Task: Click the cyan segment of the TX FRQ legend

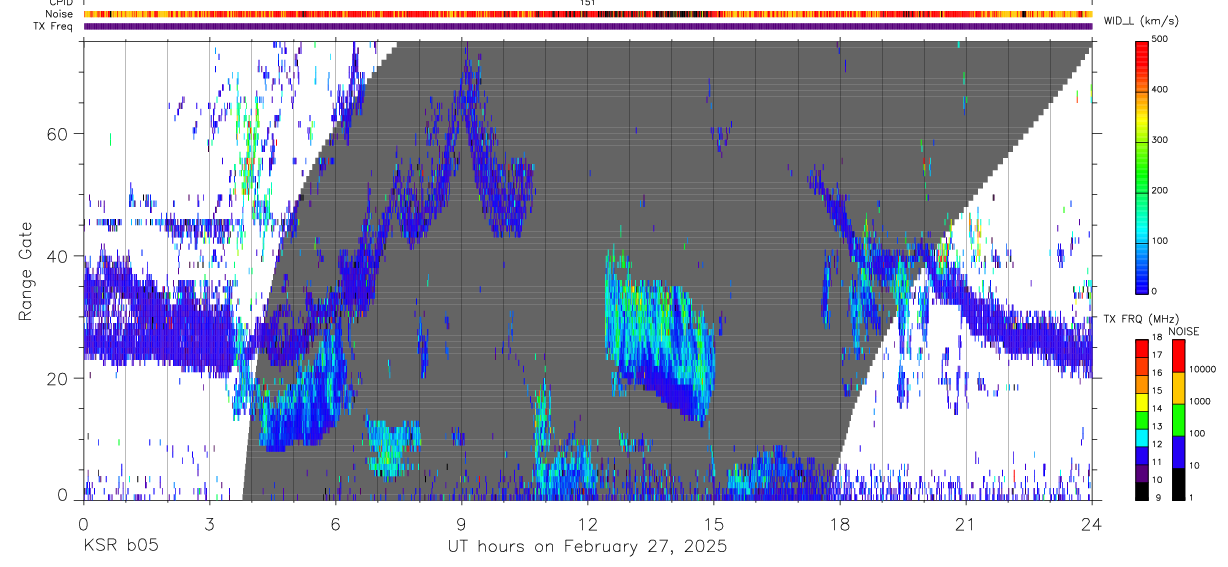Action: (x=1142, y=437)
